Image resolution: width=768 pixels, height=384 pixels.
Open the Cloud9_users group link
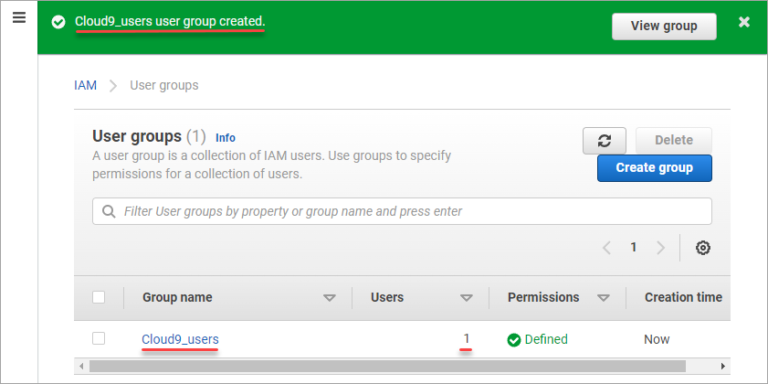coord(180,339)
